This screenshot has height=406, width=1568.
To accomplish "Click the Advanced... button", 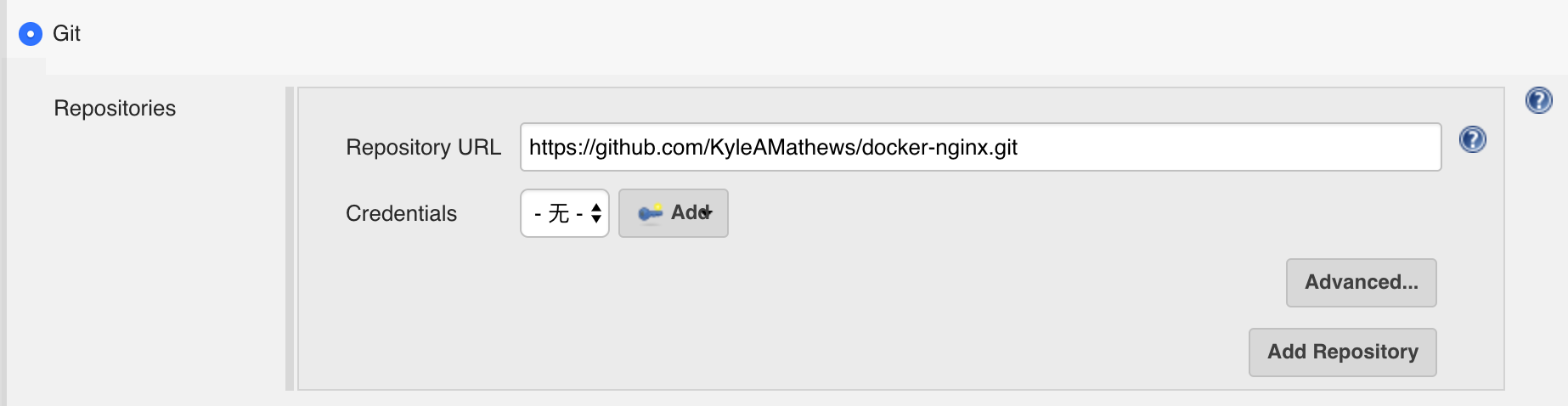I will click(x=1361, y=283).
